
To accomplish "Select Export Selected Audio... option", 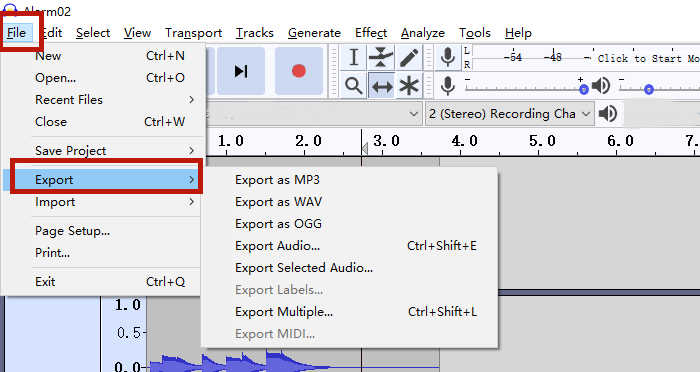I will pos(350,268).
